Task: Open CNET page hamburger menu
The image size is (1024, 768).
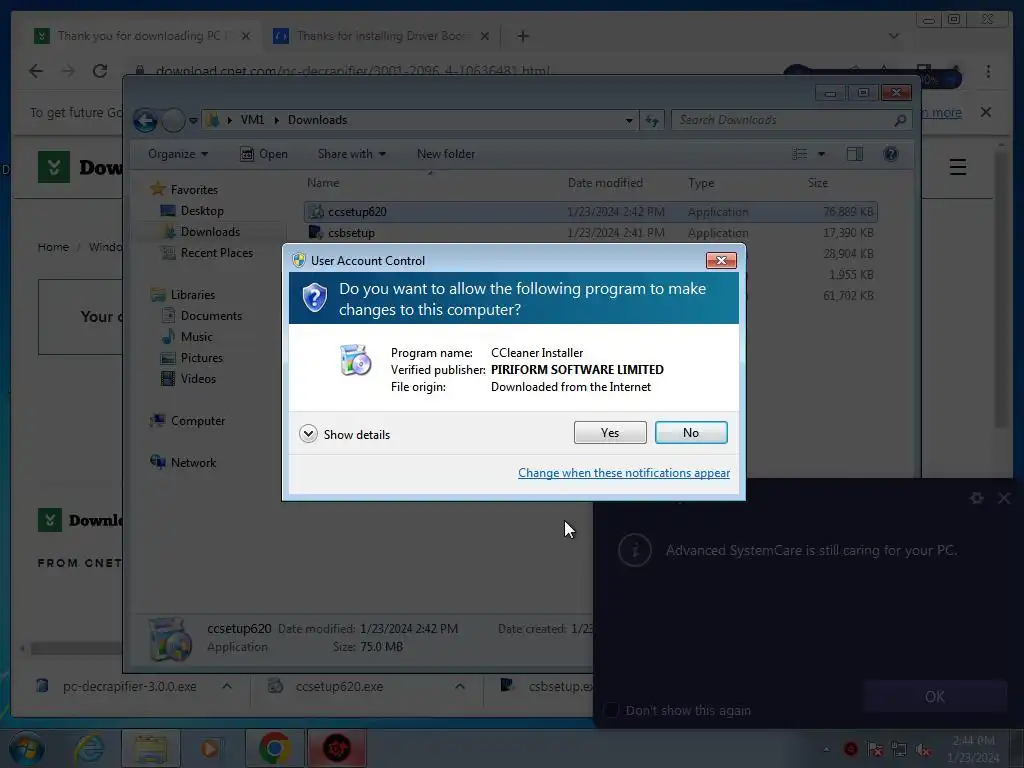Action: (x=957, y=167)
